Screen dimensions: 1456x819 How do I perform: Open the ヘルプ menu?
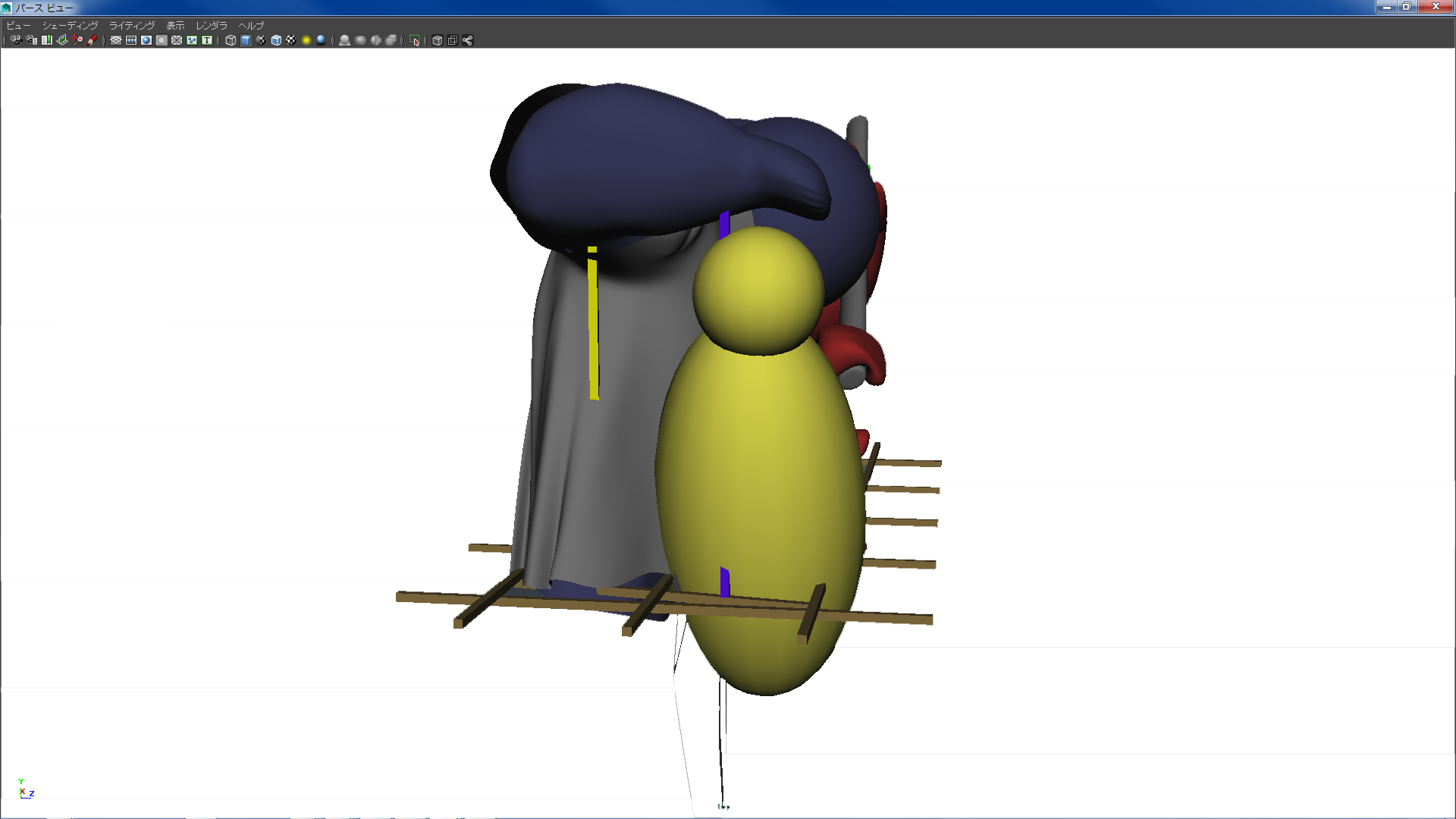[251, 25]
